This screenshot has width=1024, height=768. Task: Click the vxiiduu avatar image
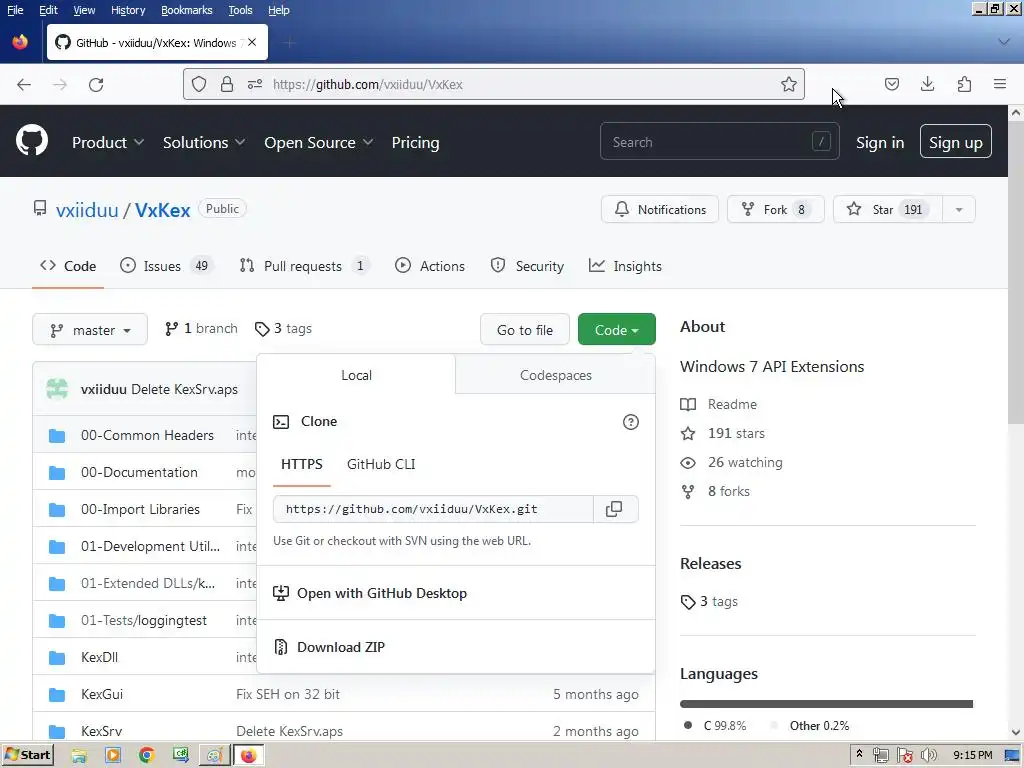click(57, 389)
